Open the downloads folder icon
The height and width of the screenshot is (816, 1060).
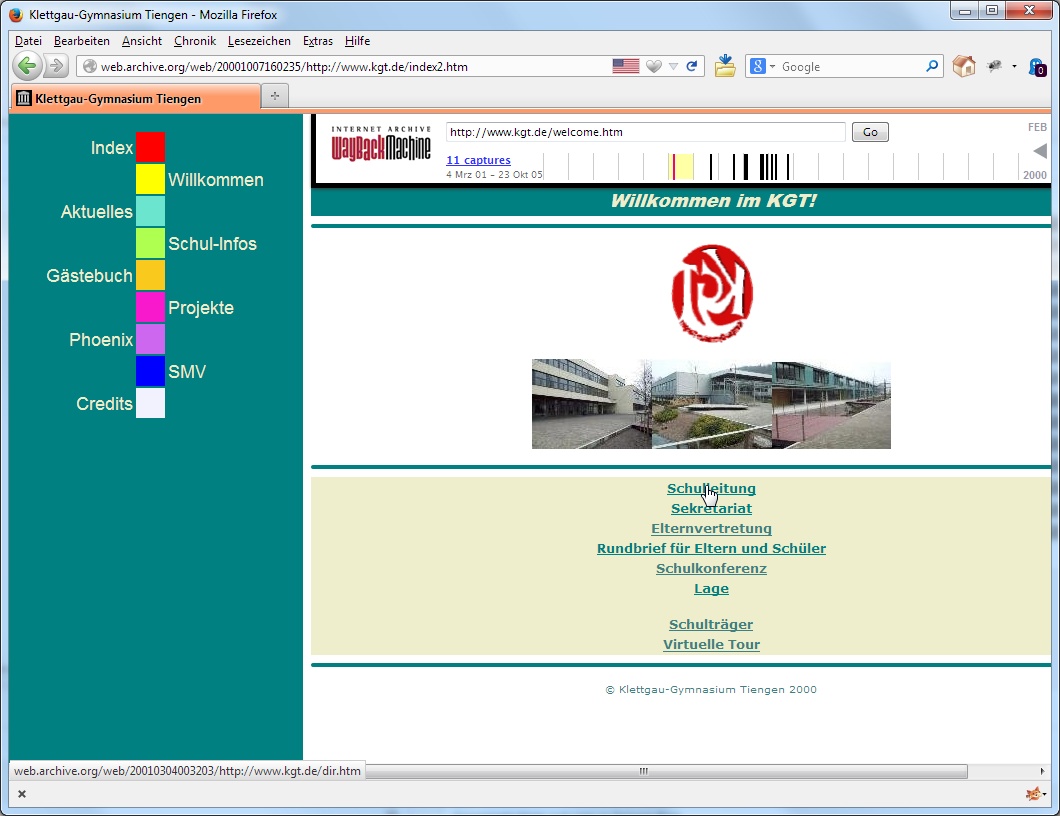[725, 66]
